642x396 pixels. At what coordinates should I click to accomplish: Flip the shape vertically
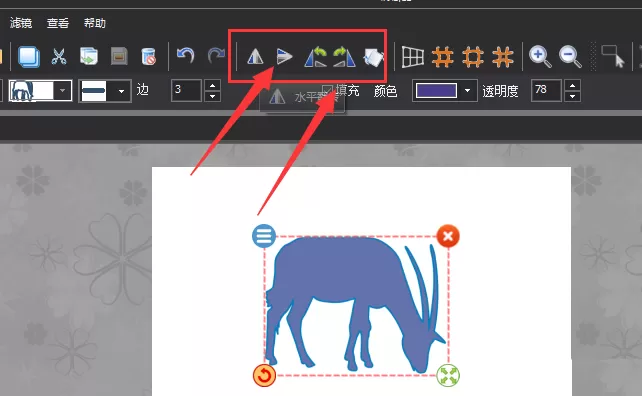point(284,57)
